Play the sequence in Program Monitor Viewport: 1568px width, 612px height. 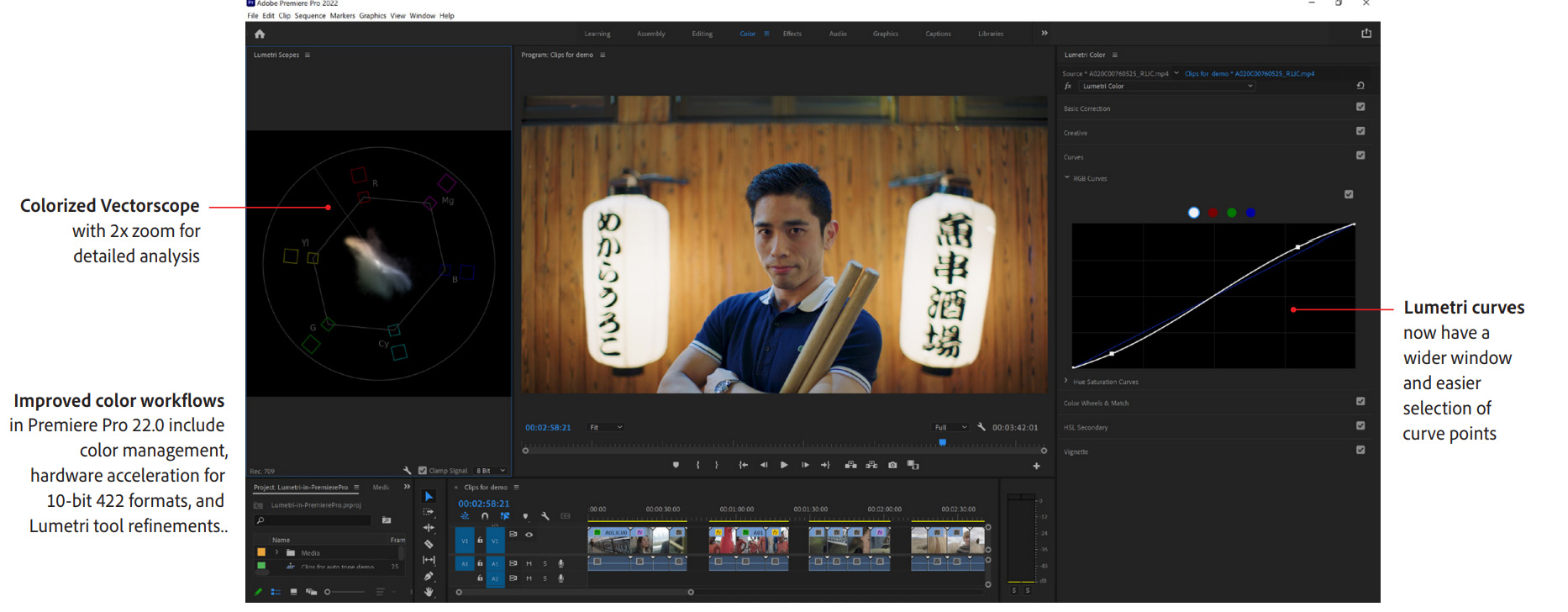(784, 465)
